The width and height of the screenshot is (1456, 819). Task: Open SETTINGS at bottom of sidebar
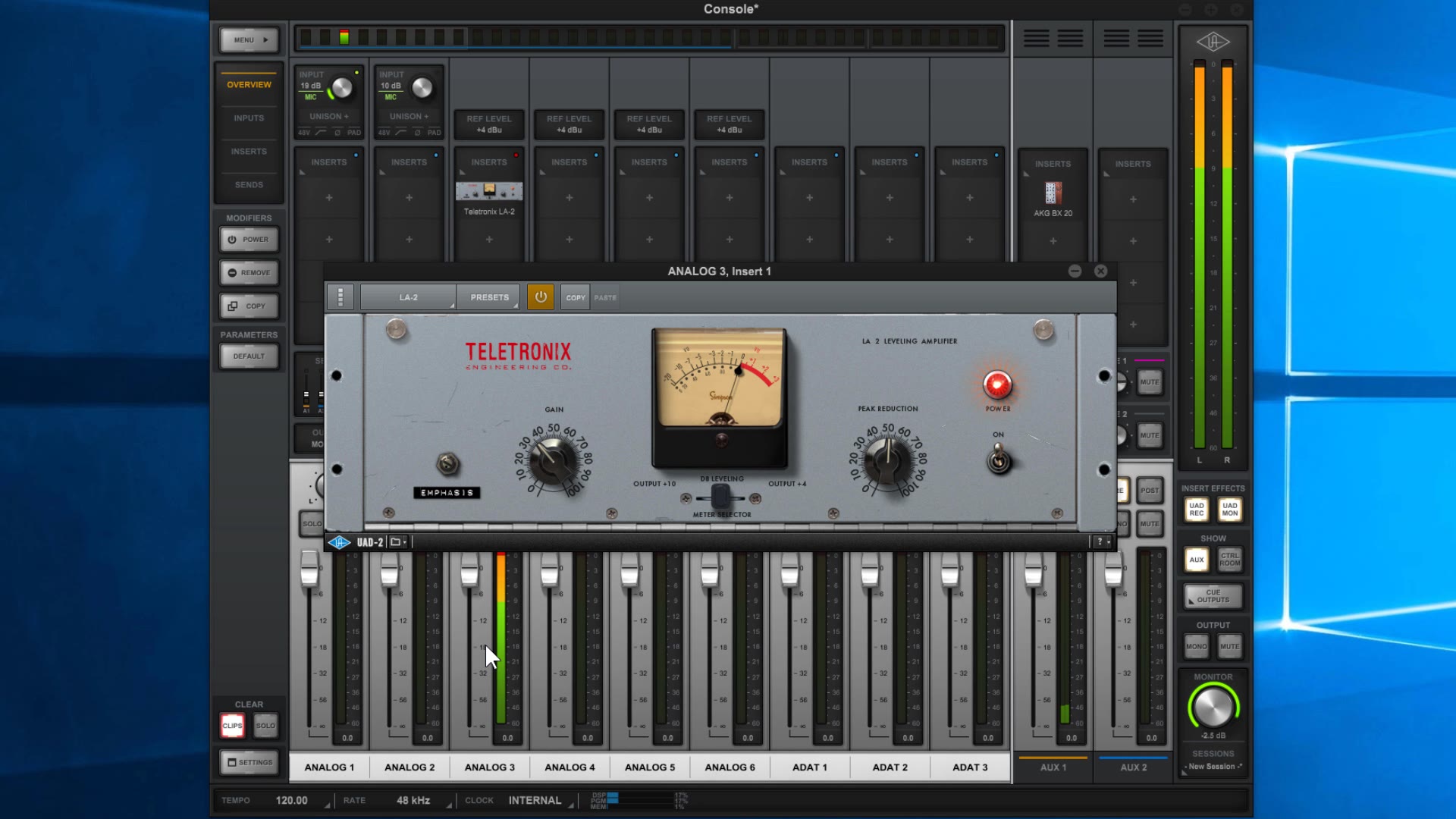pos(249,762)
